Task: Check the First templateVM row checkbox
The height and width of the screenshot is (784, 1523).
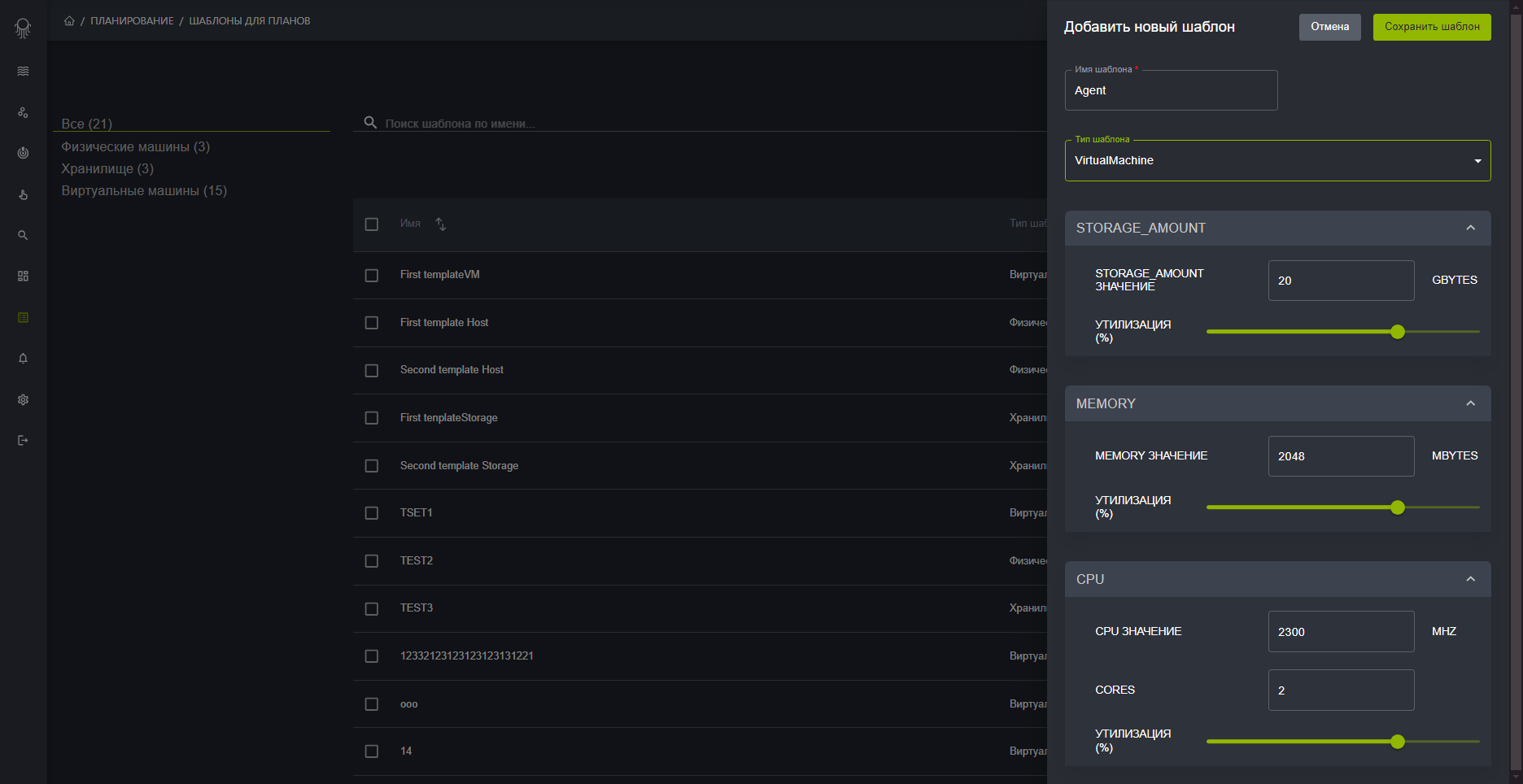Action: [372, 276]
